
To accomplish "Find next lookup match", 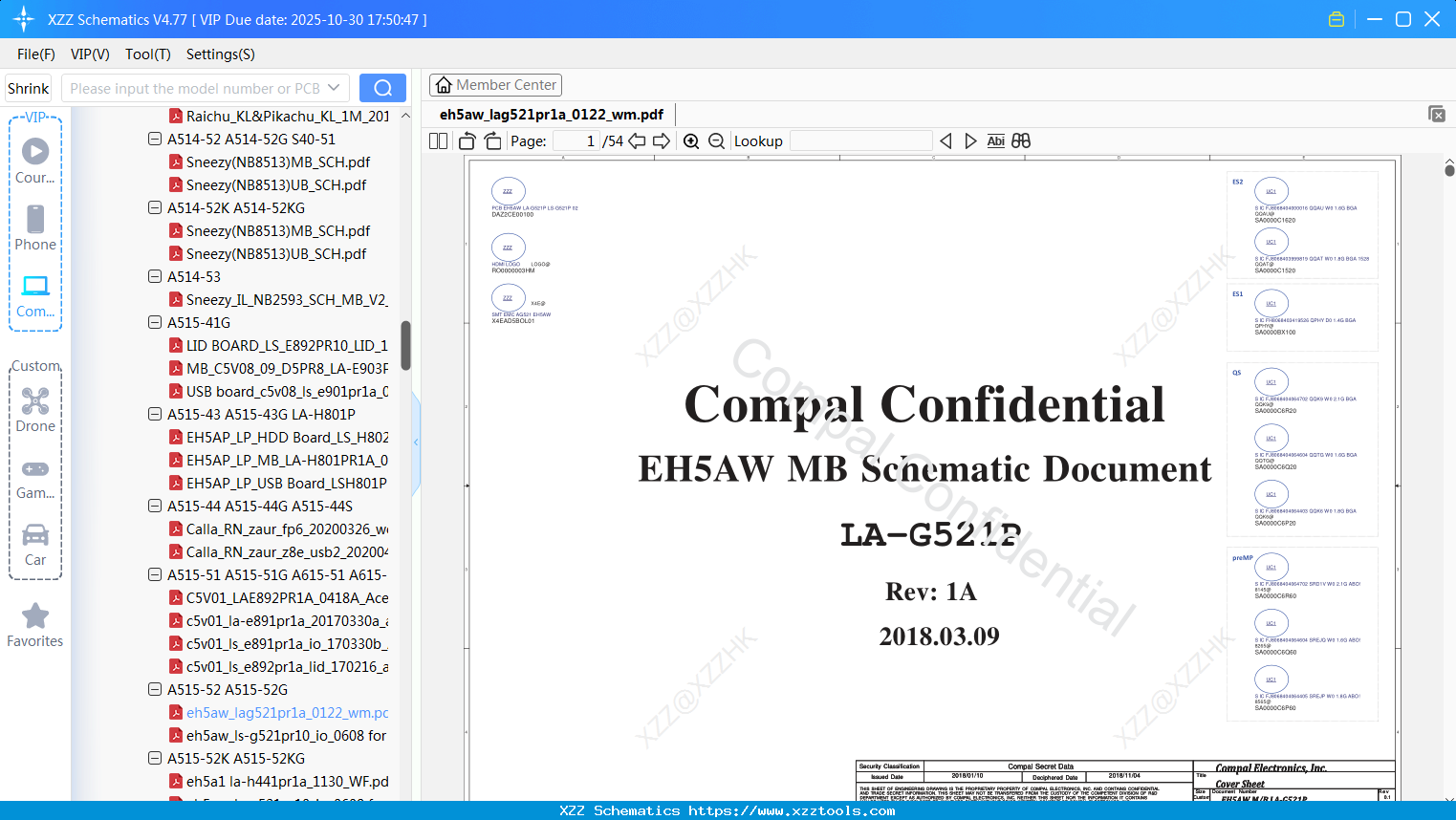I will tap(970, 141).
